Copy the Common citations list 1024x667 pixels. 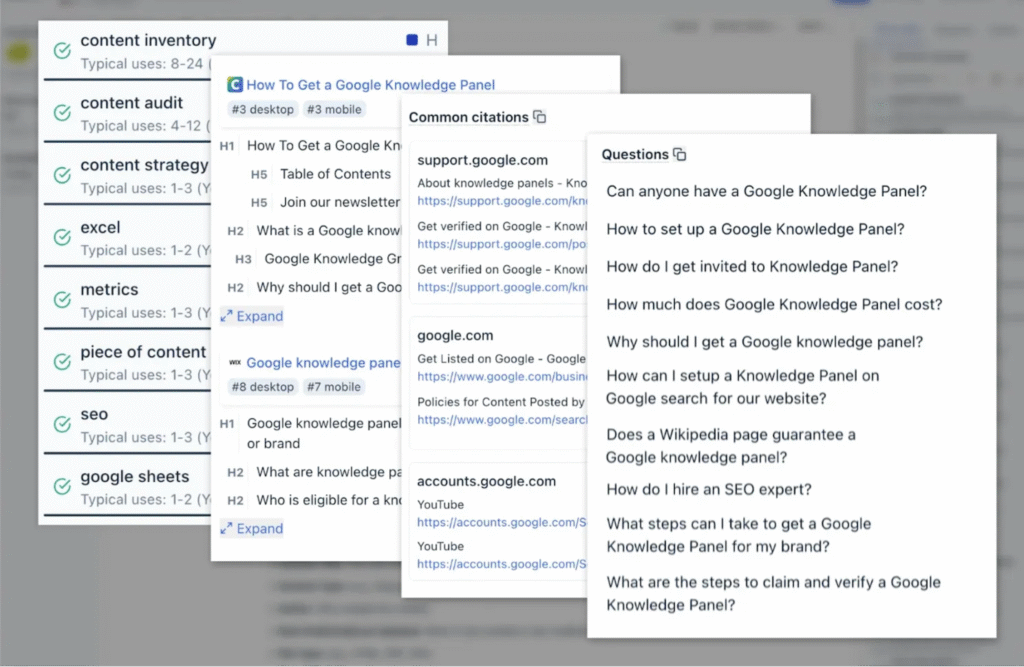[539, 117]
